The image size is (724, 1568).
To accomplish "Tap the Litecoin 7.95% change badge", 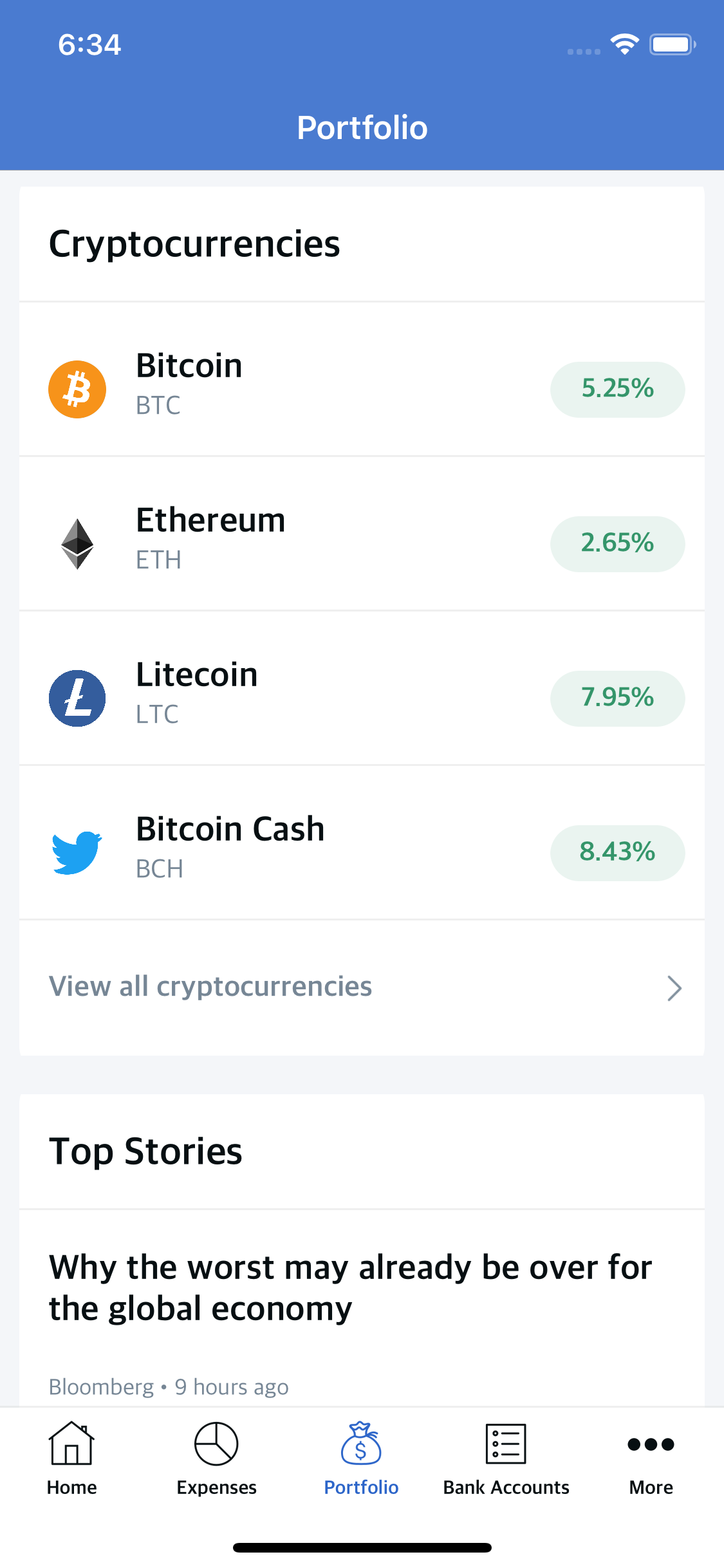I will (617, 698).
